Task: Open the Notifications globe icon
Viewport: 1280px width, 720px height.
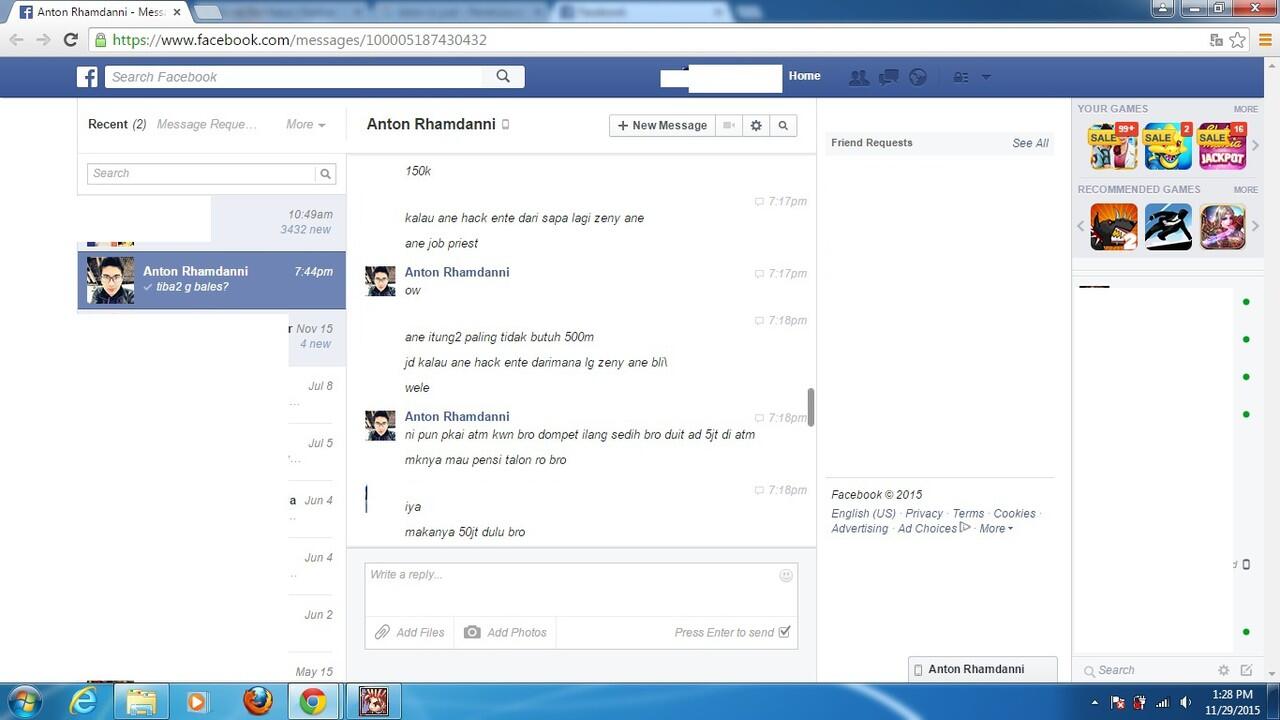Action: 918,77
